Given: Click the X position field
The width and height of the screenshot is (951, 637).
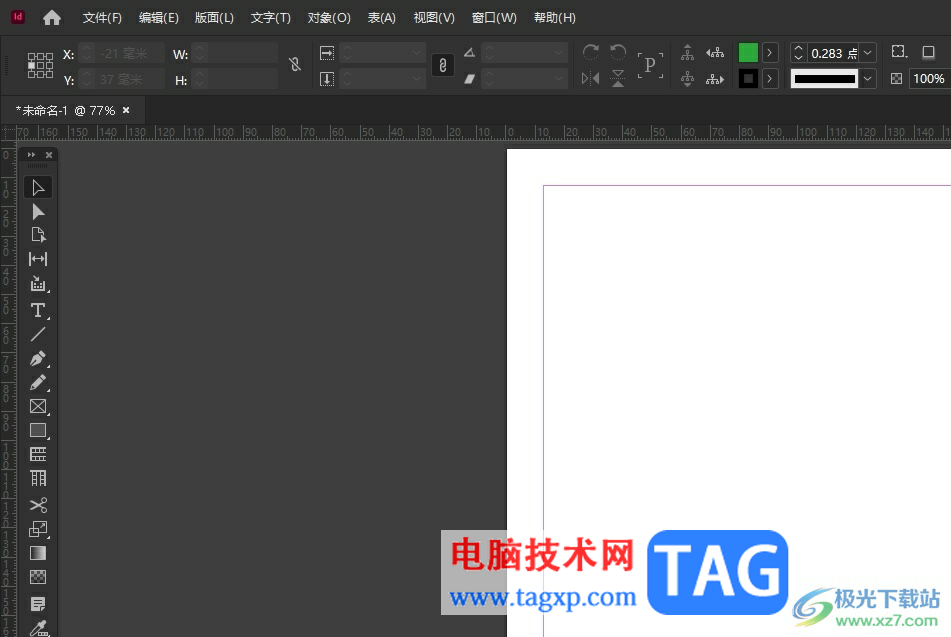Looking at the screenshot, I should tap(130, 53).
